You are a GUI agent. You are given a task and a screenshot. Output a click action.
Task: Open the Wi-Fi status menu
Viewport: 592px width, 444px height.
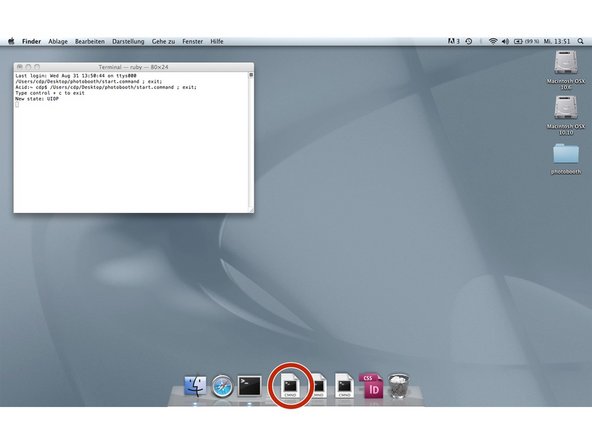click(x=493, y=41)
